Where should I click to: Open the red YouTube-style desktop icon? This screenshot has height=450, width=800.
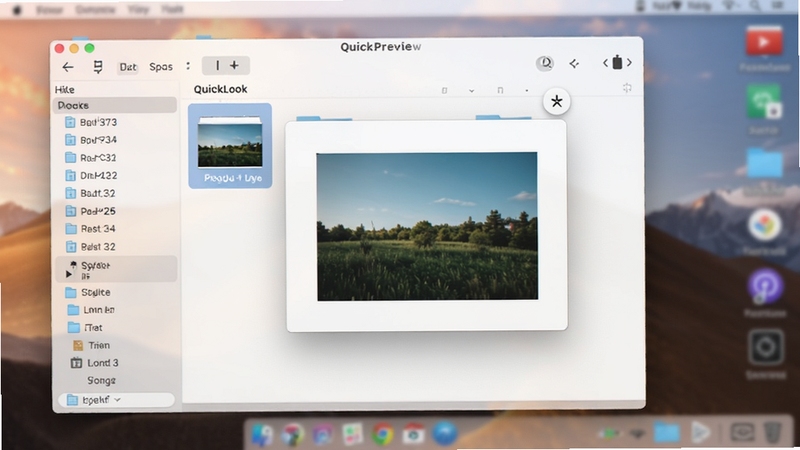pyautogui.click(x=764, y=42)
